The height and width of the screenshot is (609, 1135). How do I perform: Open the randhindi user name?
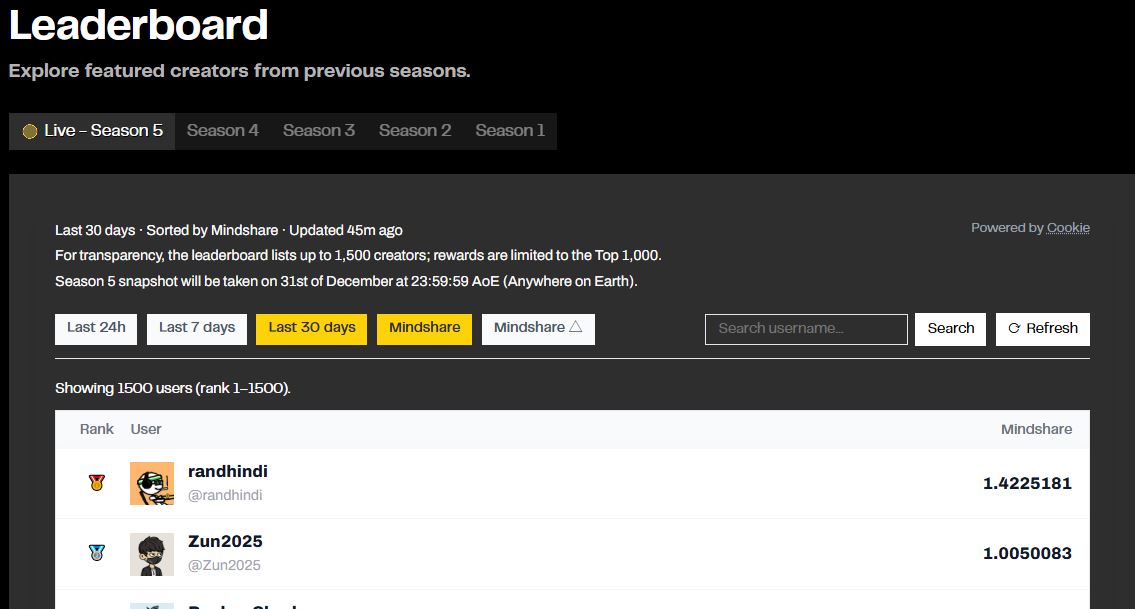coord(228,471)
